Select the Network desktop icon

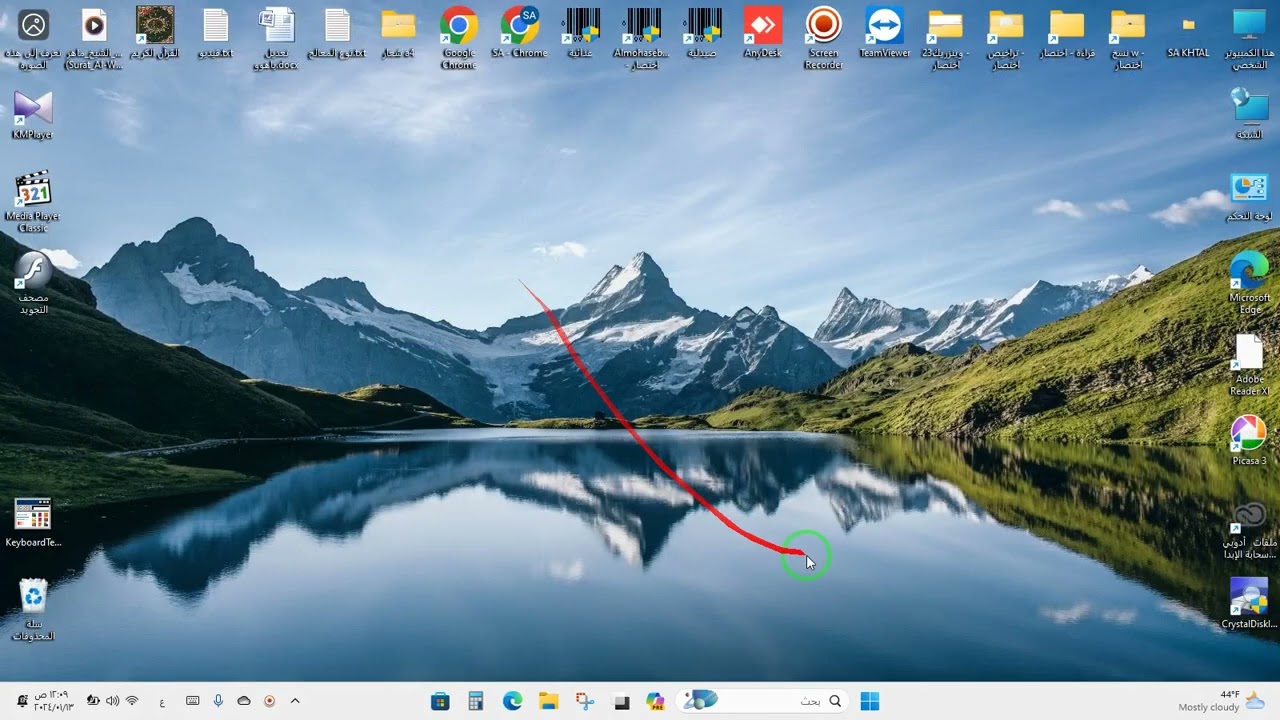click(1249, 115)
